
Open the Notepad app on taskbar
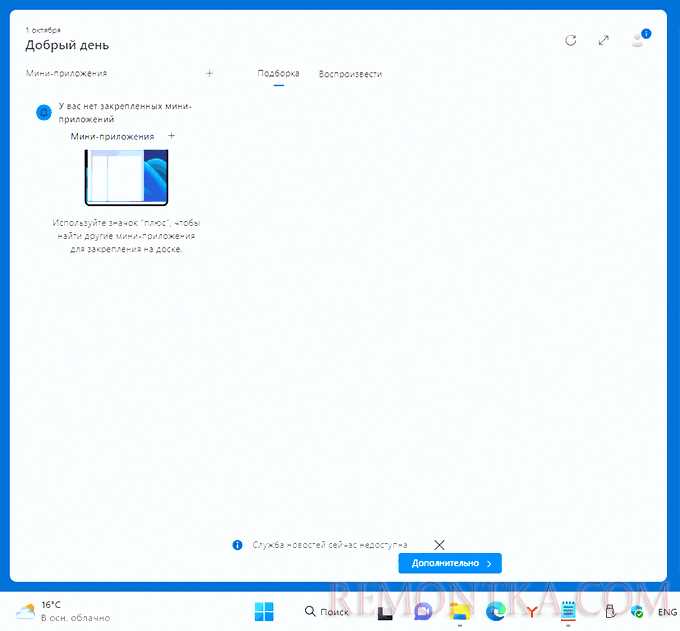(x=568, y=611)
